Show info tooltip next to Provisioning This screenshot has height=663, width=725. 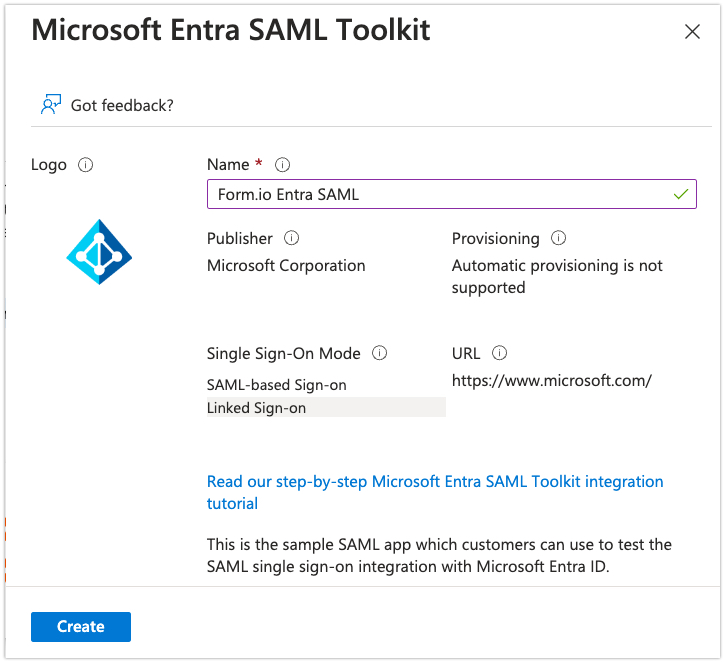559,238
